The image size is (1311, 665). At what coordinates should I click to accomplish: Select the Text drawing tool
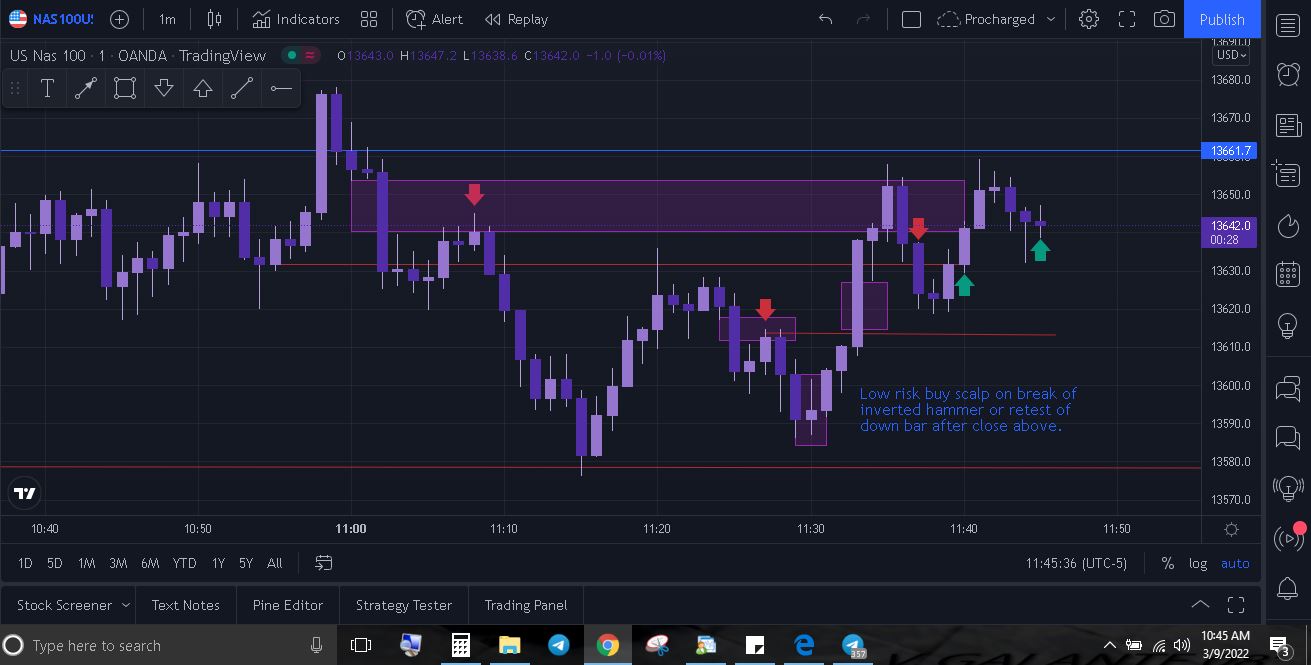pos(47,88)
